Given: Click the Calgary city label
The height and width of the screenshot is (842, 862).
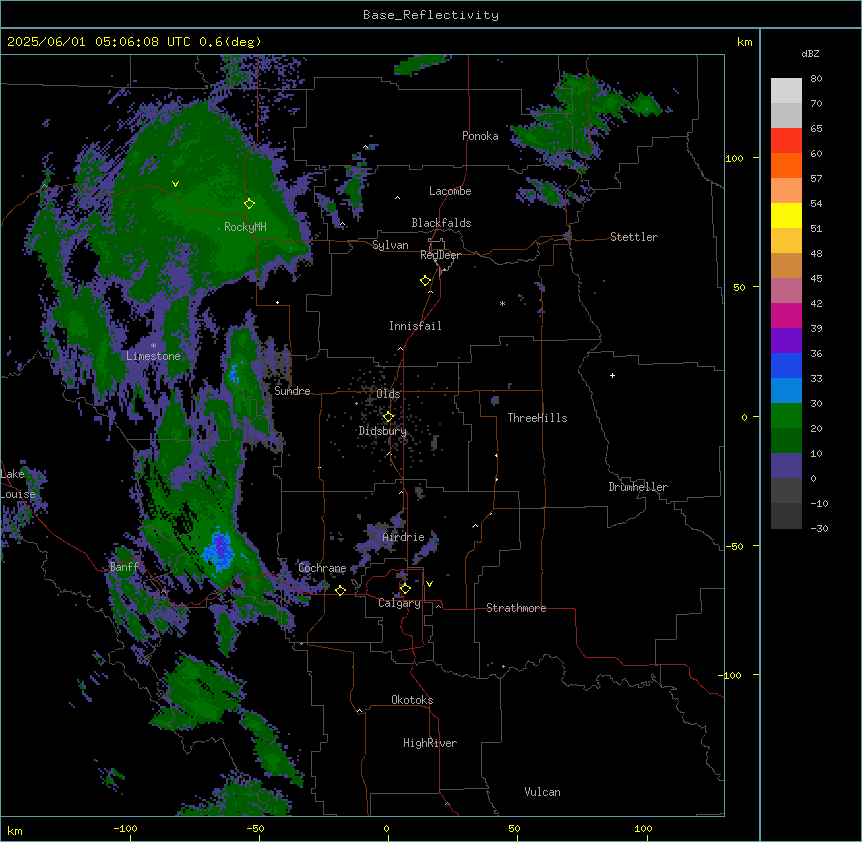Looking at the screenshot, I should click(x=399, y=603).
